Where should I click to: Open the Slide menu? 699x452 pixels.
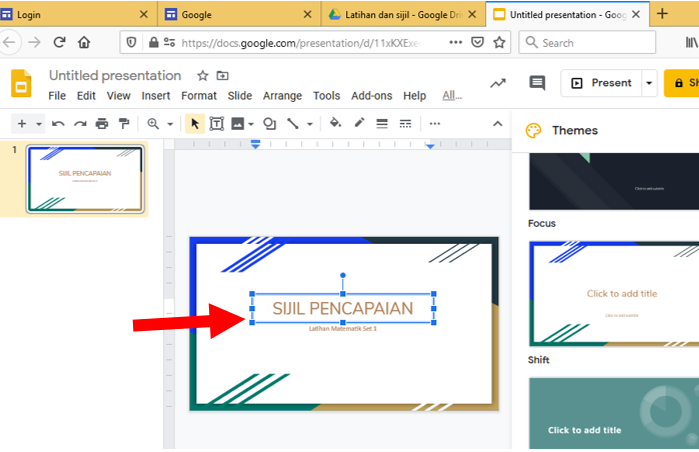point(240,96)
